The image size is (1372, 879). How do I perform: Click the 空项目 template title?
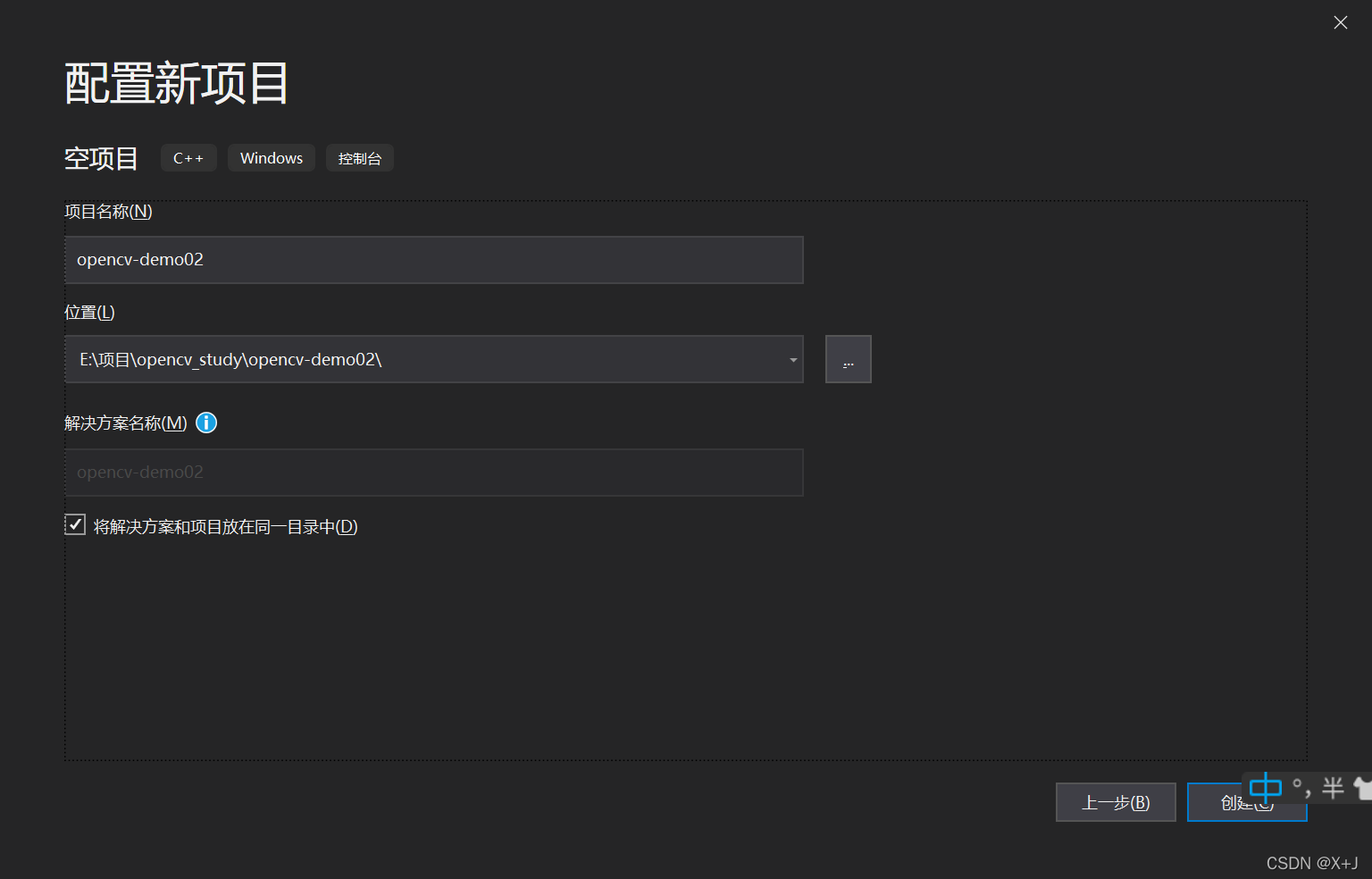click(101, 158)
